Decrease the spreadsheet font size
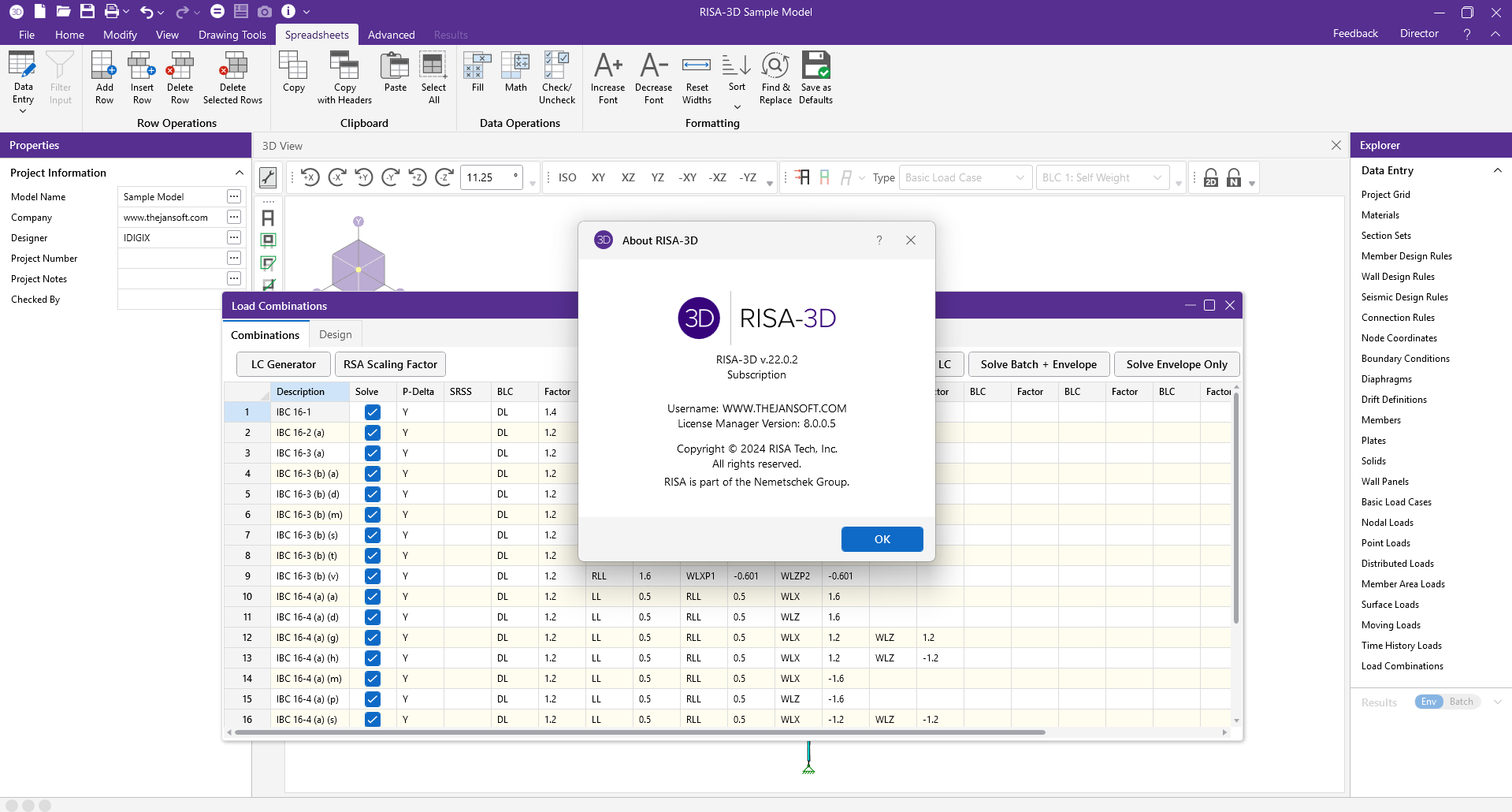 [654, 78]
